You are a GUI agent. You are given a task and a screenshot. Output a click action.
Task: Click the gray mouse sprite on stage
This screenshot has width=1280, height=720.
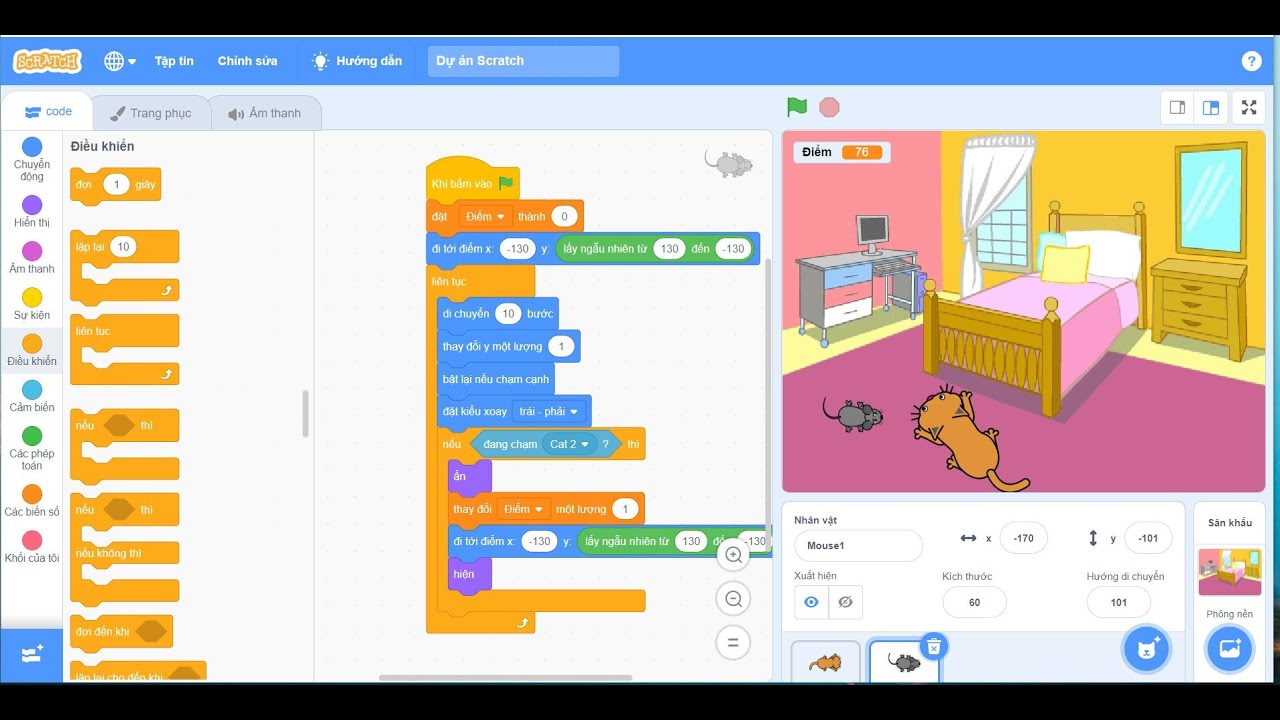coord(853,414)
